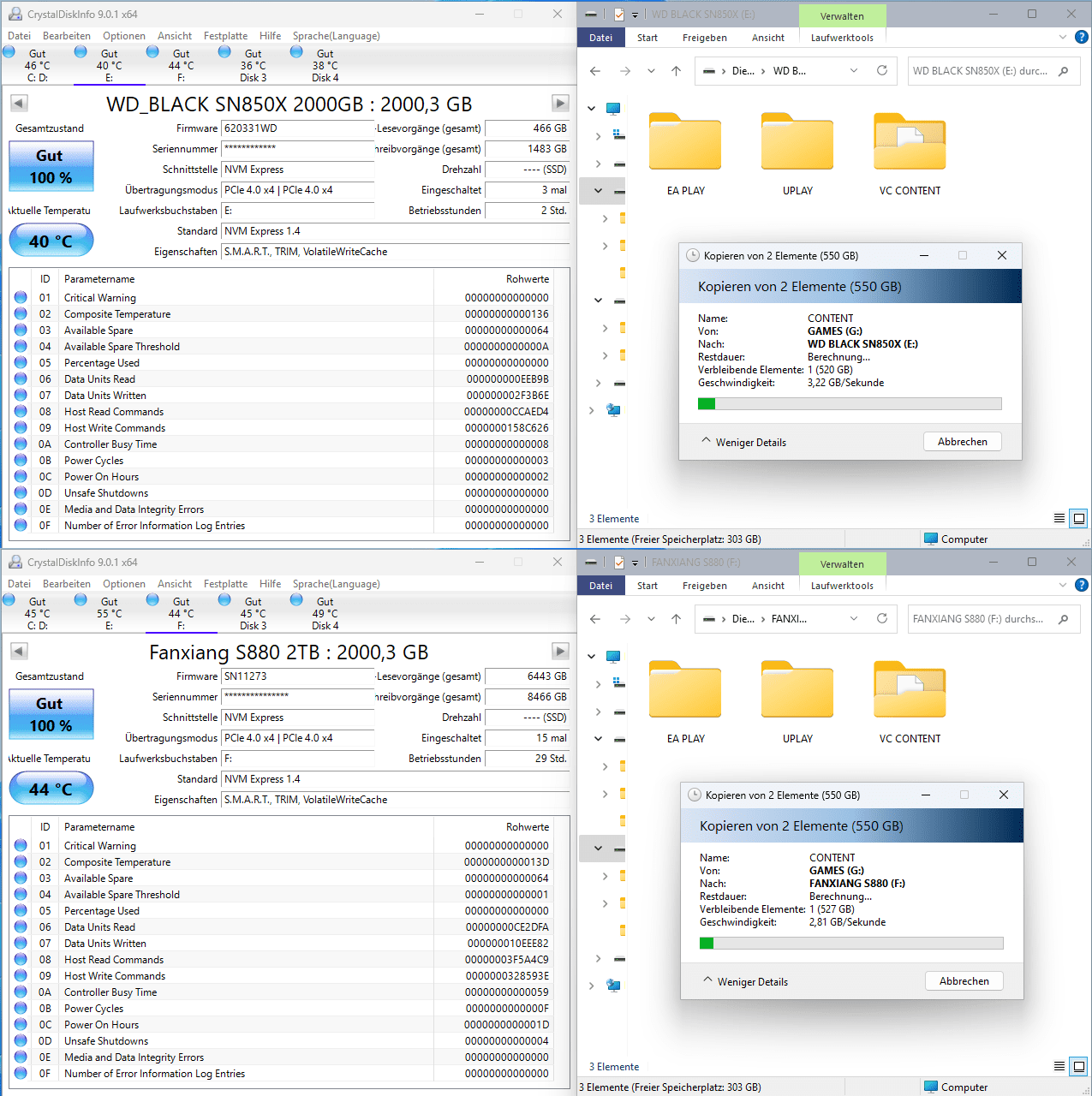This screenshot has width=1092, height=1096.
Task: Select VC CONTENT folder in FANXIANG Explorer
Action: coord(910,702)
